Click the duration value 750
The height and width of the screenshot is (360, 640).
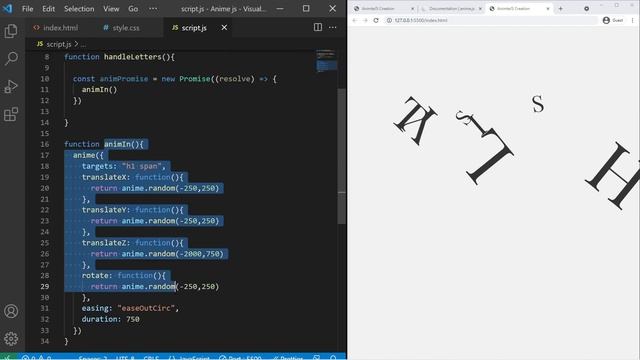133,319
